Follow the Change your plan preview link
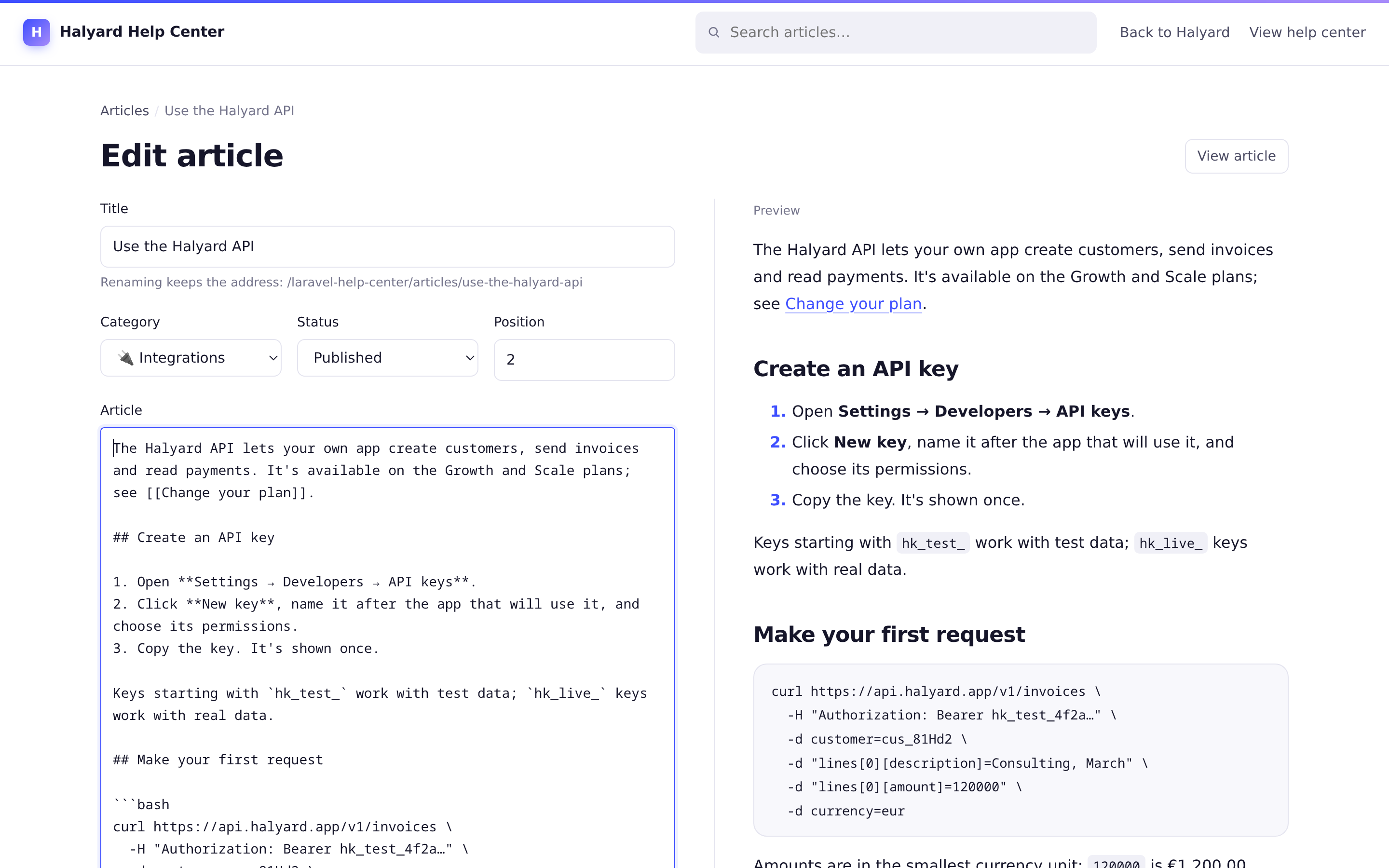This screenshot has width=1389, height=868. click(853, 304)
